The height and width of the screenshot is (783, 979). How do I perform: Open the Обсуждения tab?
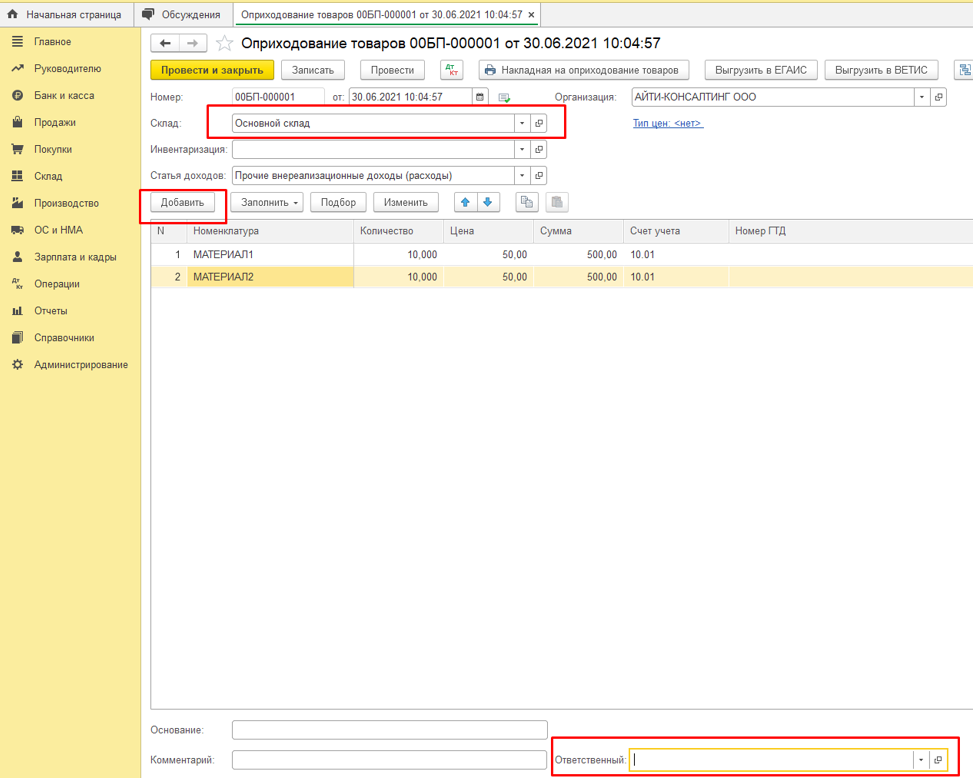coord(181,15)
